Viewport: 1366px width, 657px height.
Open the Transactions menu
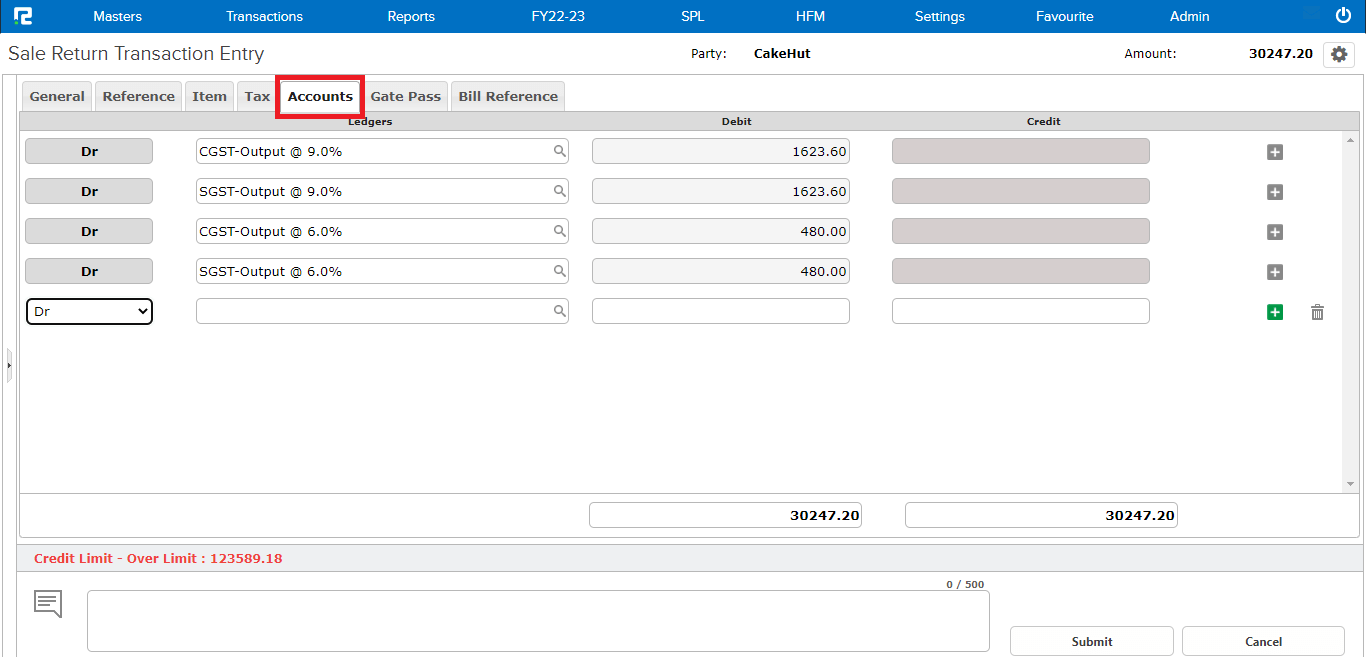pos(264,16)
